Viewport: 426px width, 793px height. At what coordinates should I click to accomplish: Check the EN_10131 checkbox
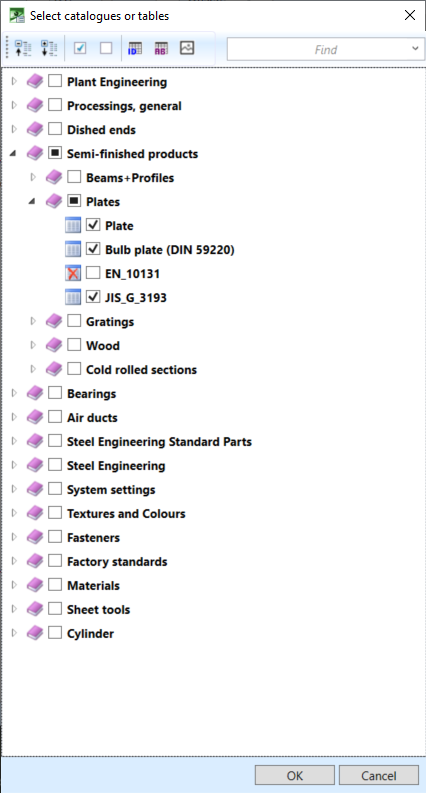coord(93,273)
